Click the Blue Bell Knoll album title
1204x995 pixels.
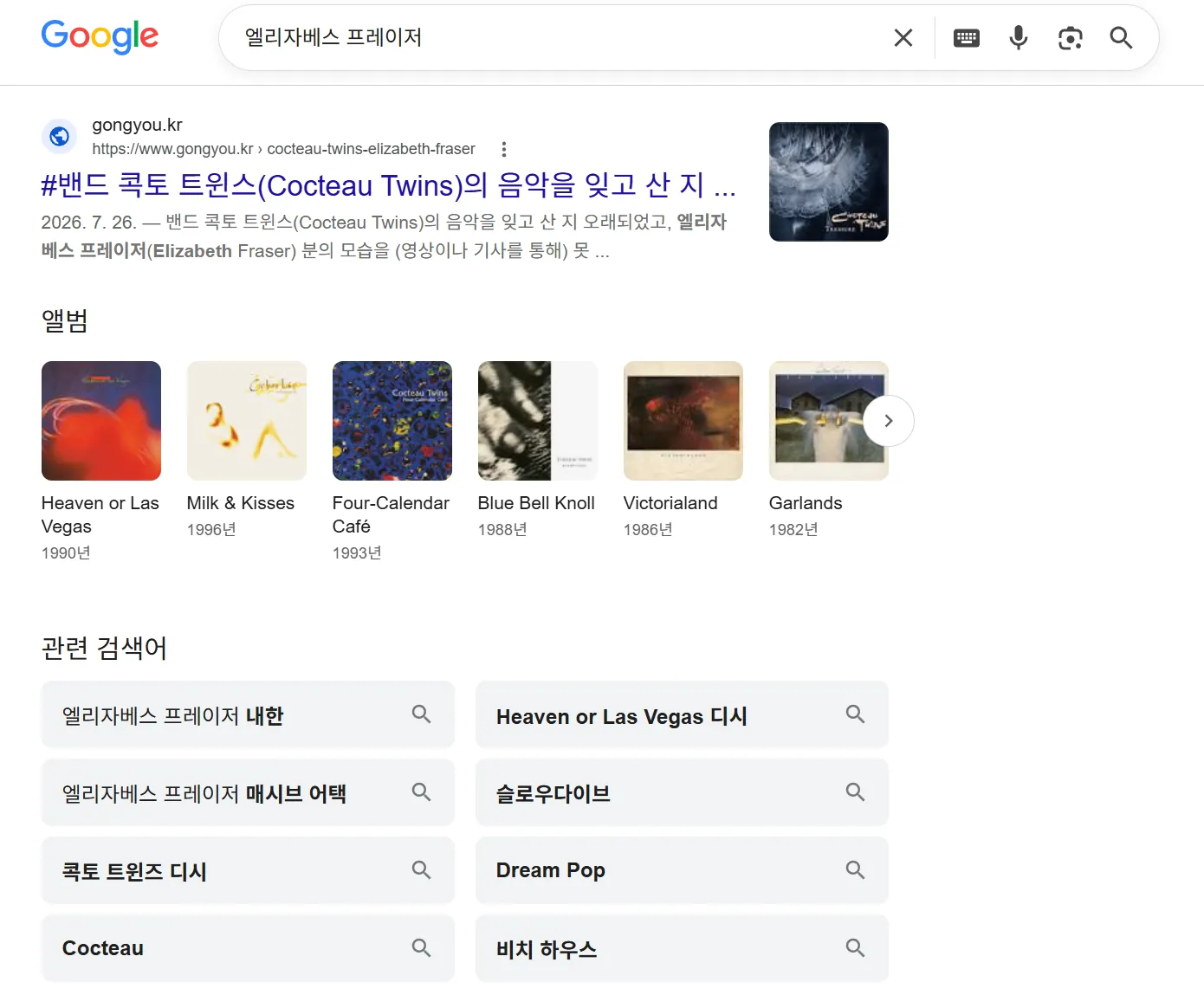click(536, 503)
